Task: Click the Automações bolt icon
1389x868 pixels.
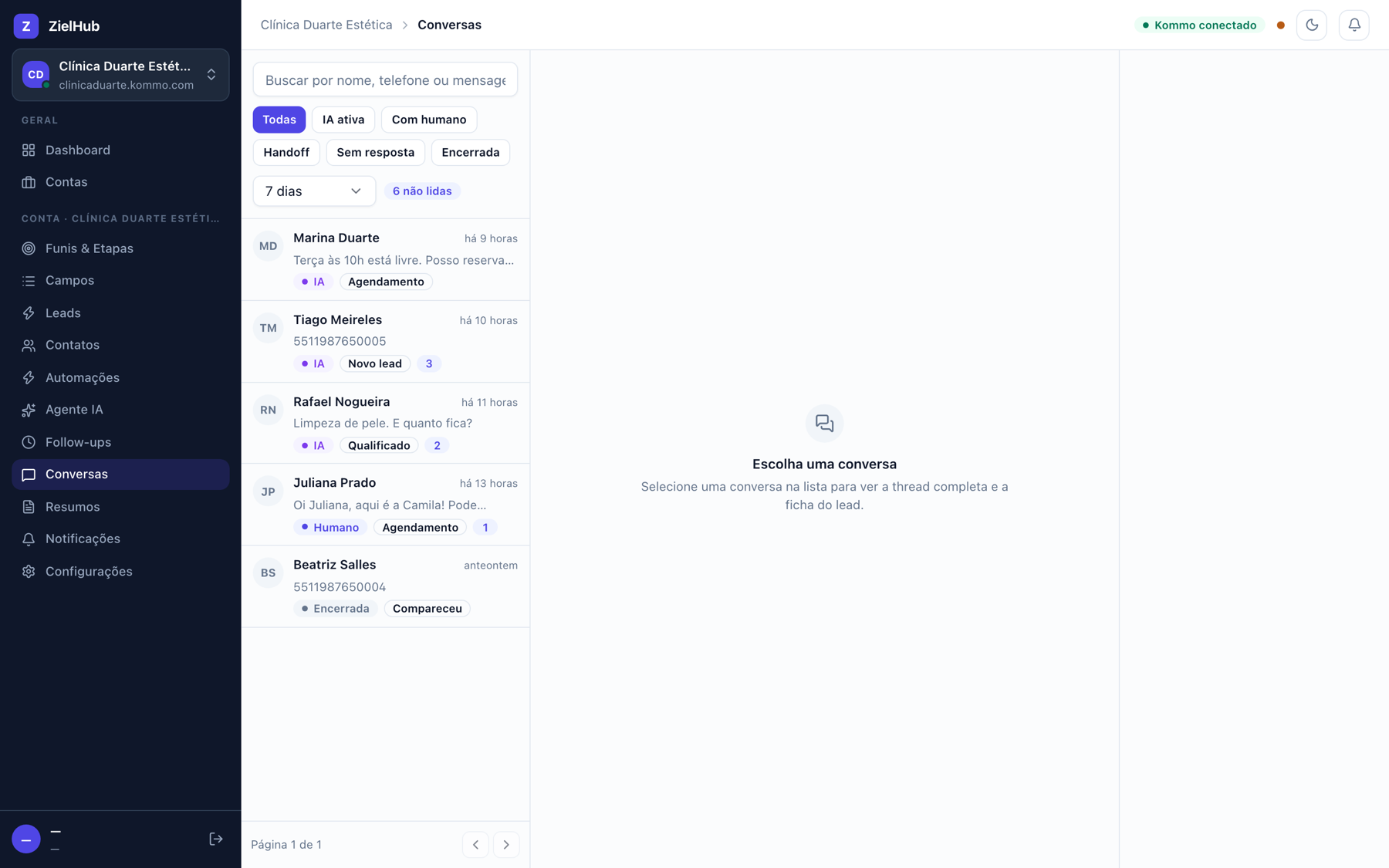Action: click(x=29, y=377)
